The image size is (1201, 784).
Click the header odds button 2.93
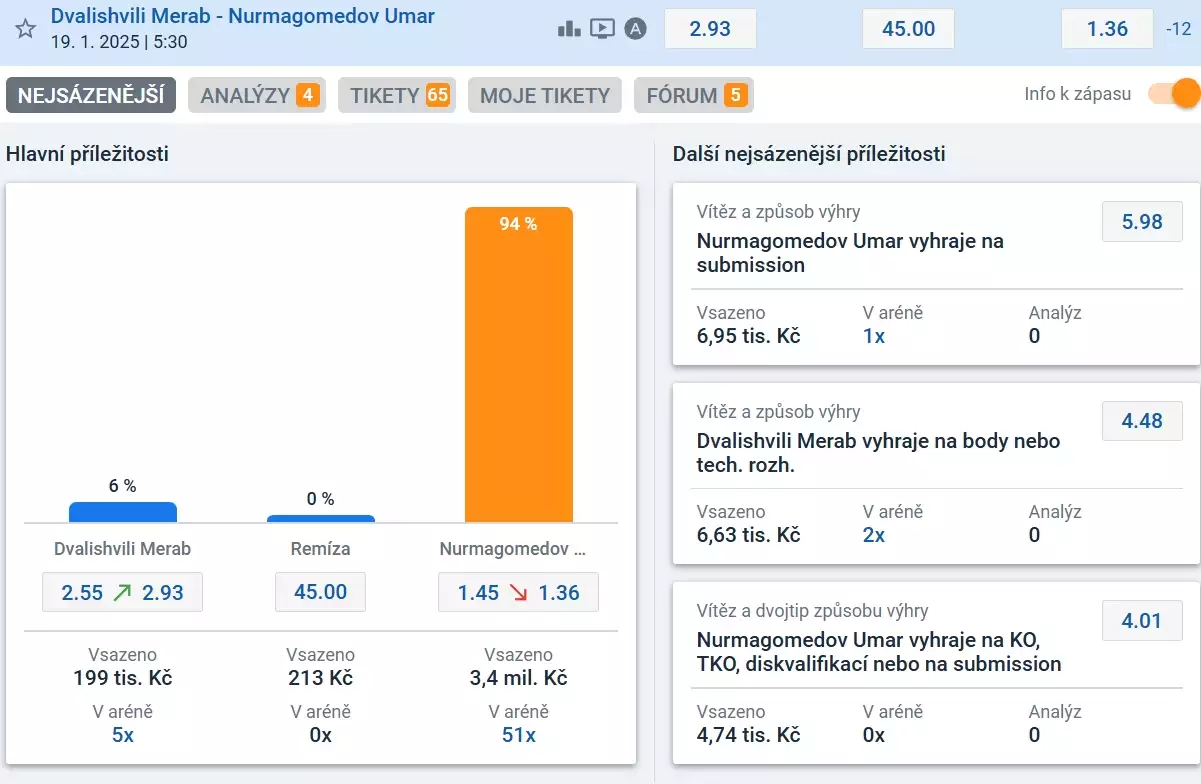click(x=710, y=29)
